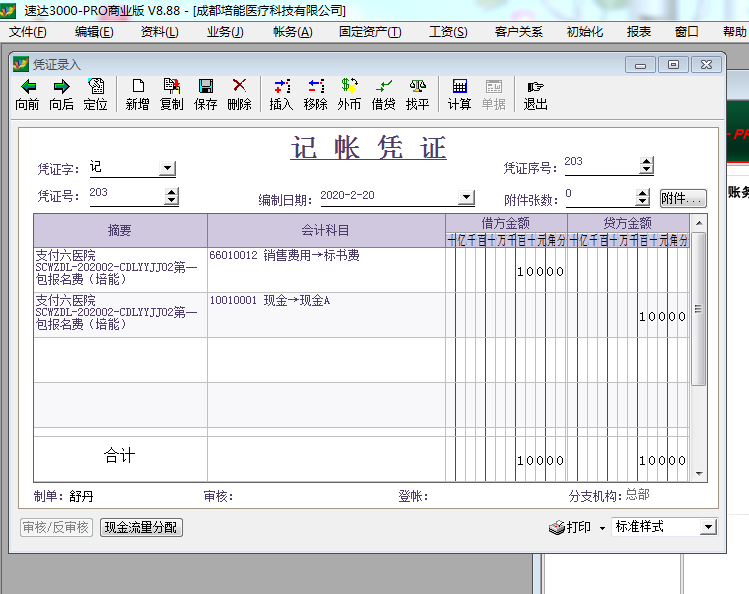Open the 编辑(E) menu
The width and height of the screenshot is (749, 594).
pos(94,32)
